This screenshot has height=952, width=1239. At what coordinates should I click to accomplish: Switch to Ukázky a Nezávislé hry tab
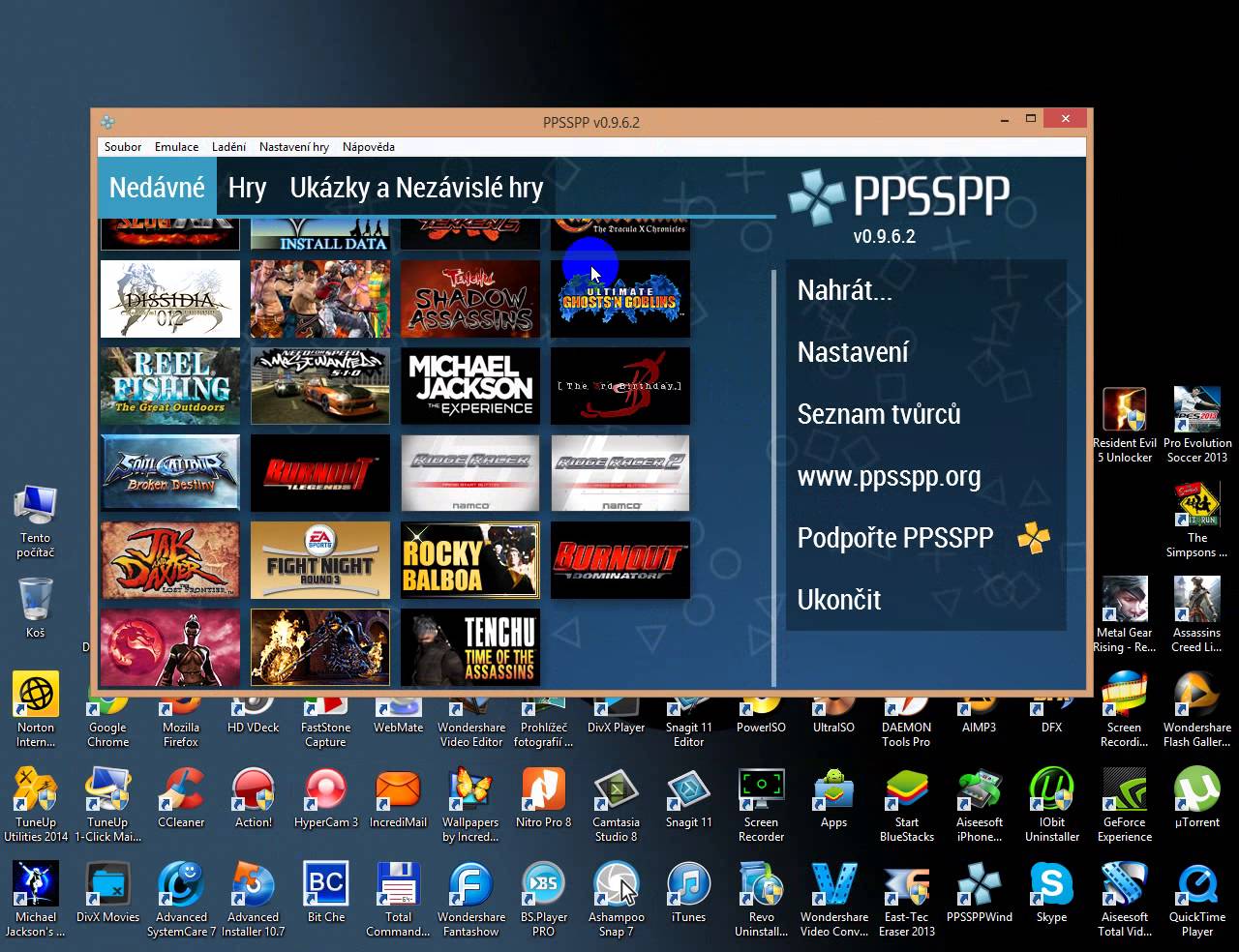click(417, 188)
